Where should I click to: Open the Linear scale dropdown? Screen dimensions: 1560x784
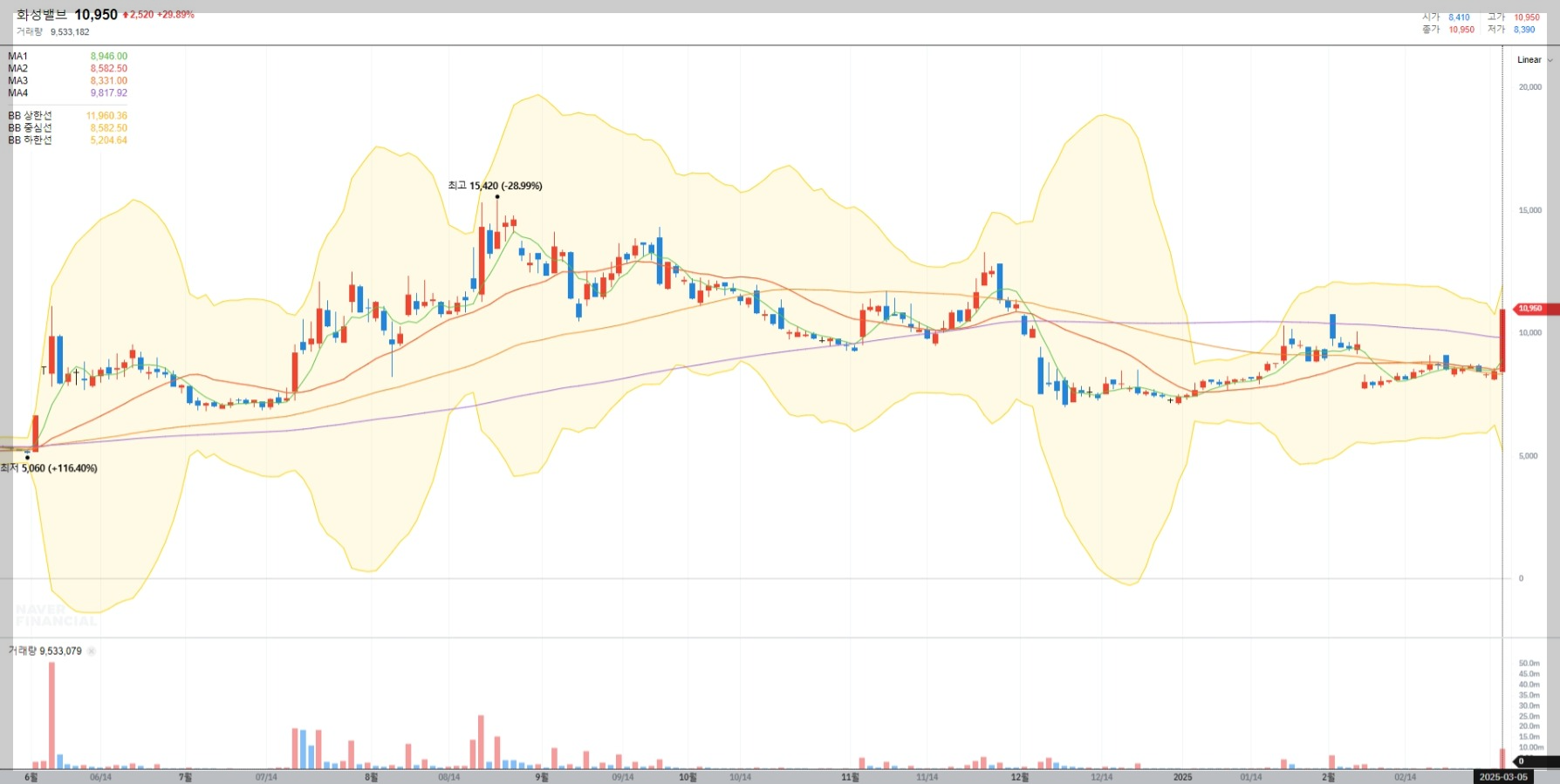coord(1535,60)
